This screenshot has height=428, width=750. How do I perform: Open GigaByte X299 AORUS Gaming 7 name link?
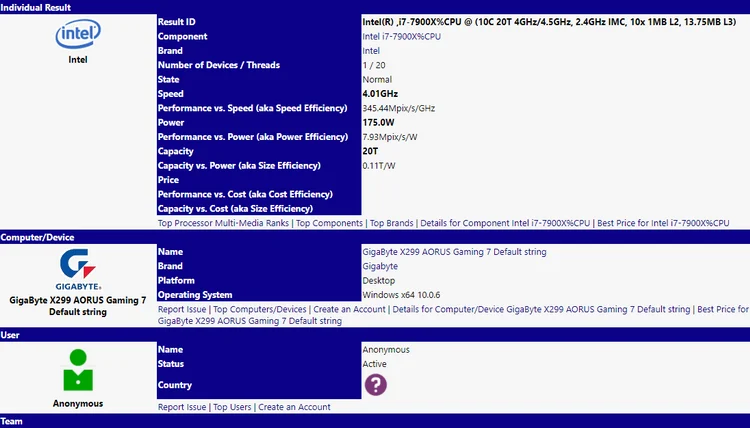[454, 252]
